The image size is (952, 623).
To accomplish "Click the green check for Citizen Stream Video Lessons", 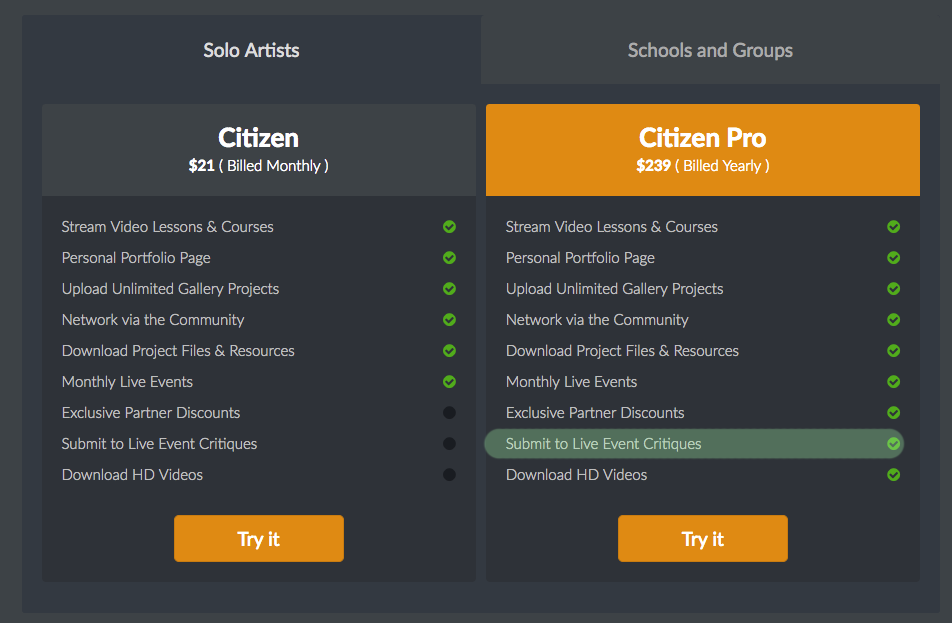I will pos(449,226).
